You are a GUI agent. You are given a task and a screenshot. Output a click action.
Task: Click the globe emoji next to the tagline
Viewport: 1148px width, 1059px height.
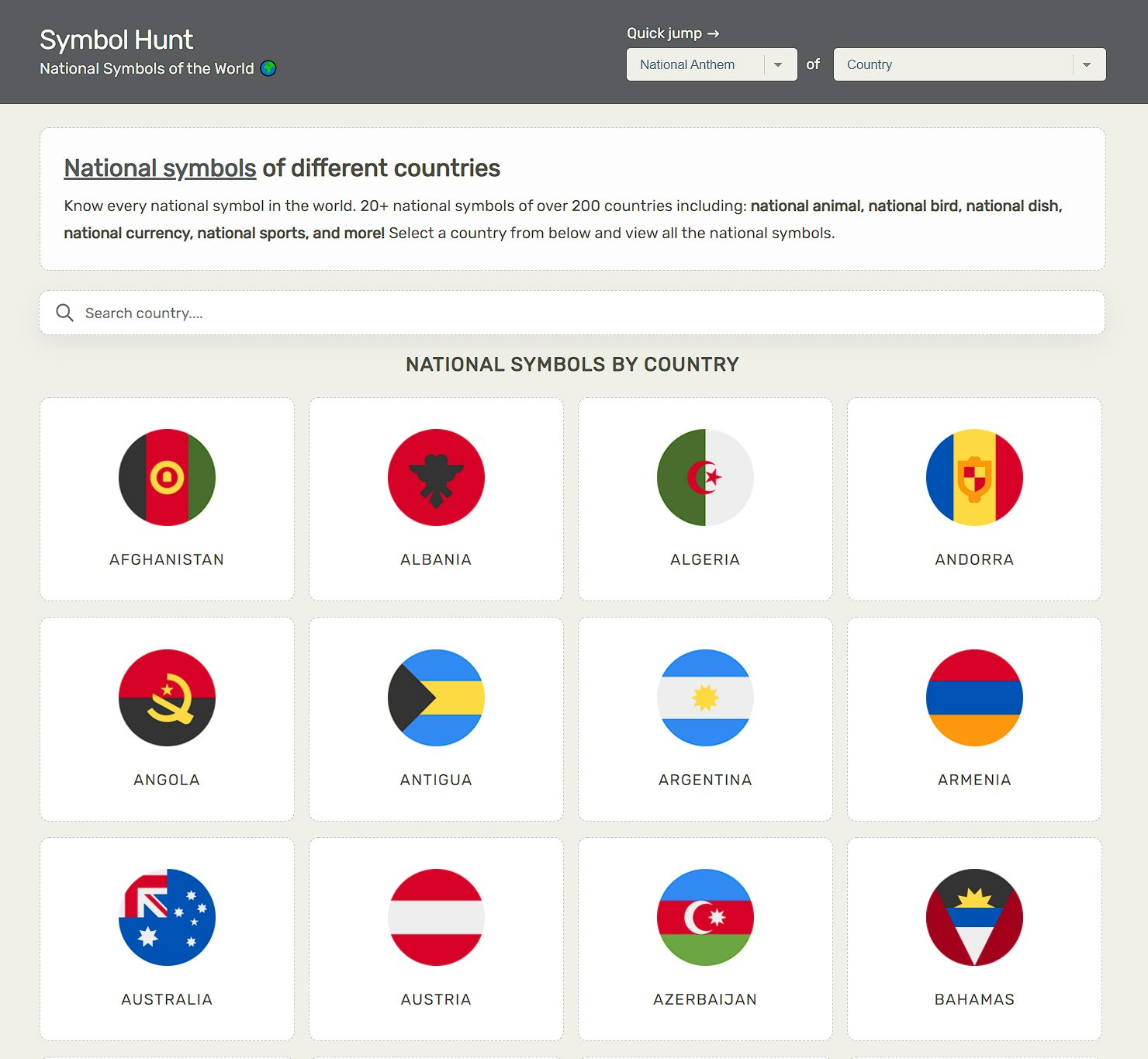[x=268, y=68]
